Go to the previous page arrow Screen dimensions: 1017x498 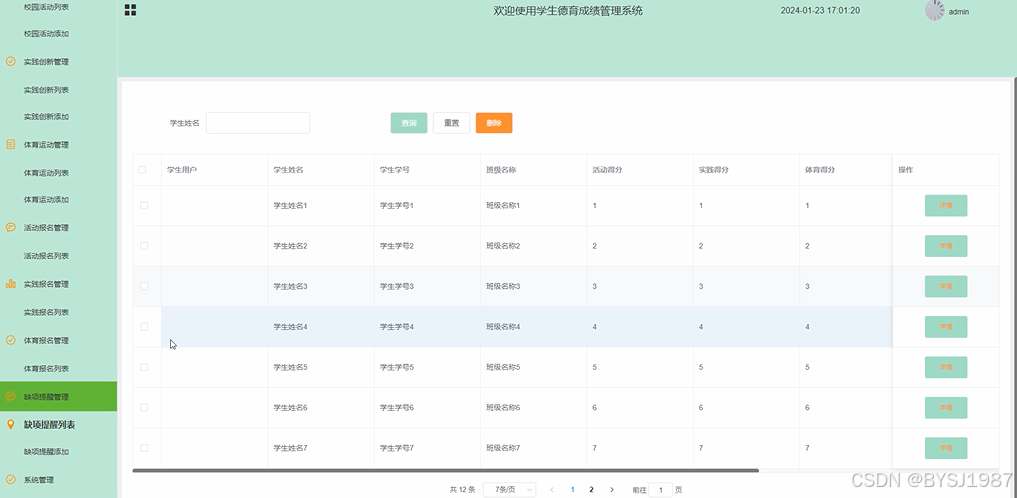click(552, 490)
